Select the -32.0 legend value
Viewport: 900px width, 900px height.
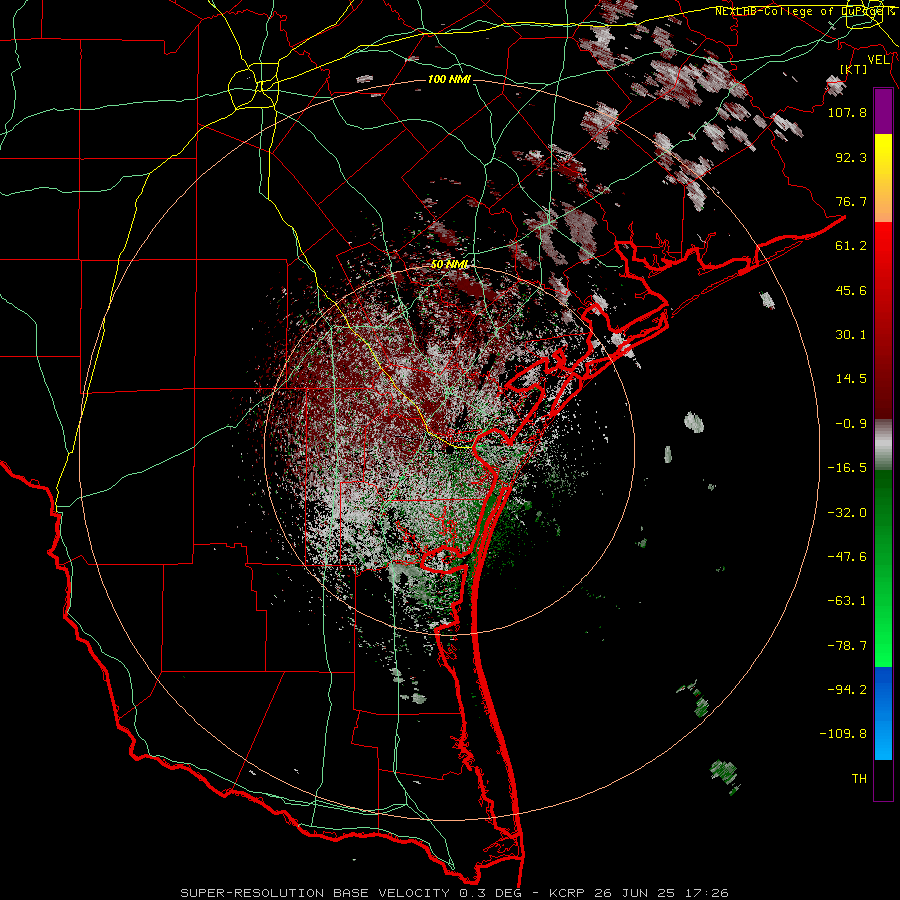pos(847,513)
